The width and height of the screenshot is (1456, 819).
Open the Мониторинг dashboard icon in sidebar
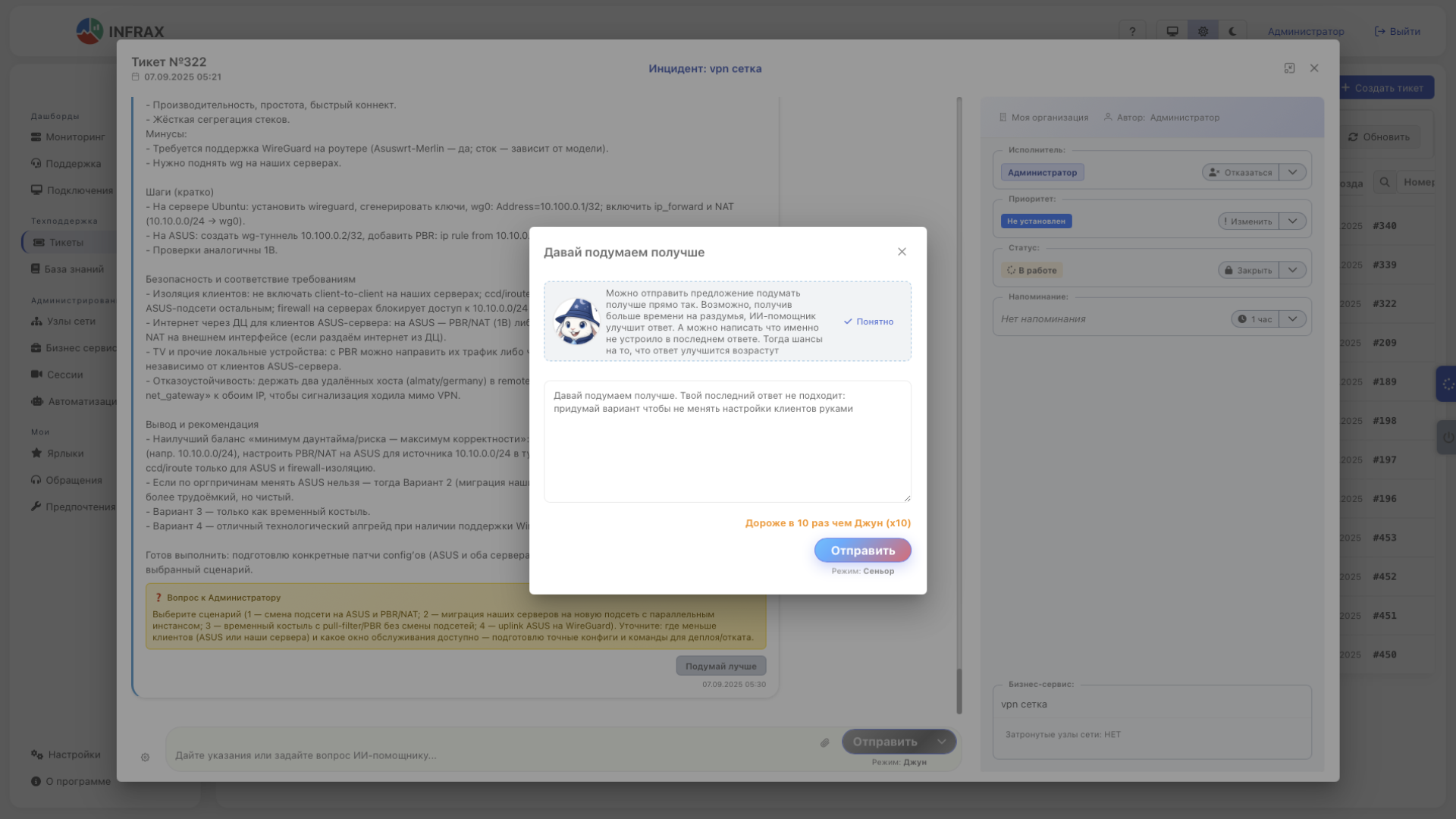(x=36, y=136)
